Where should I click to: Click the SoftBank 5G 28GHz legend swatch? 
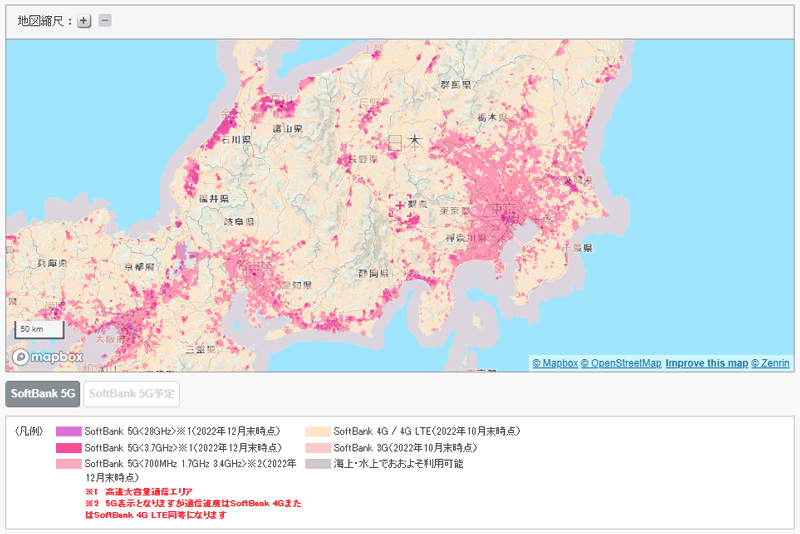[69, 431]
